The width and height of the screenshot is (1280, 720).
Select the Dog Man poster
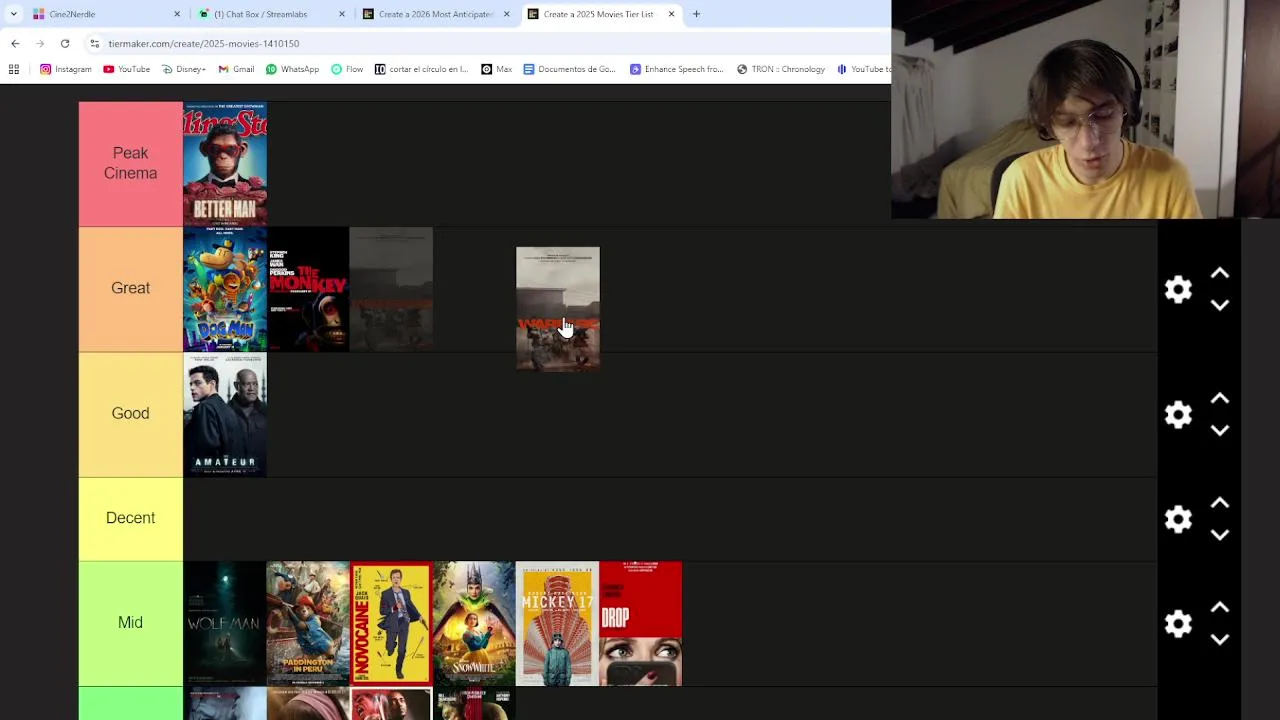pos(225,289)
